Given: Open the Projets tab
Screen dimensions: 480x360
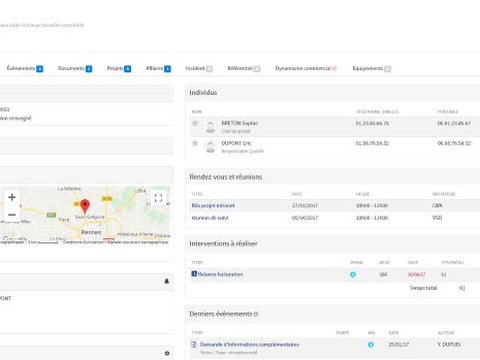Looking at the screenshot, I should pos(119,68).
